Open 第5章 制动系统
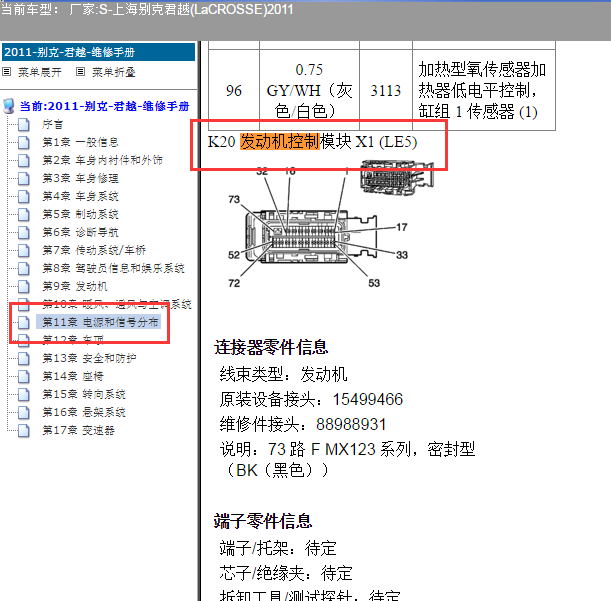611x601 pixels. pos(80,214)
